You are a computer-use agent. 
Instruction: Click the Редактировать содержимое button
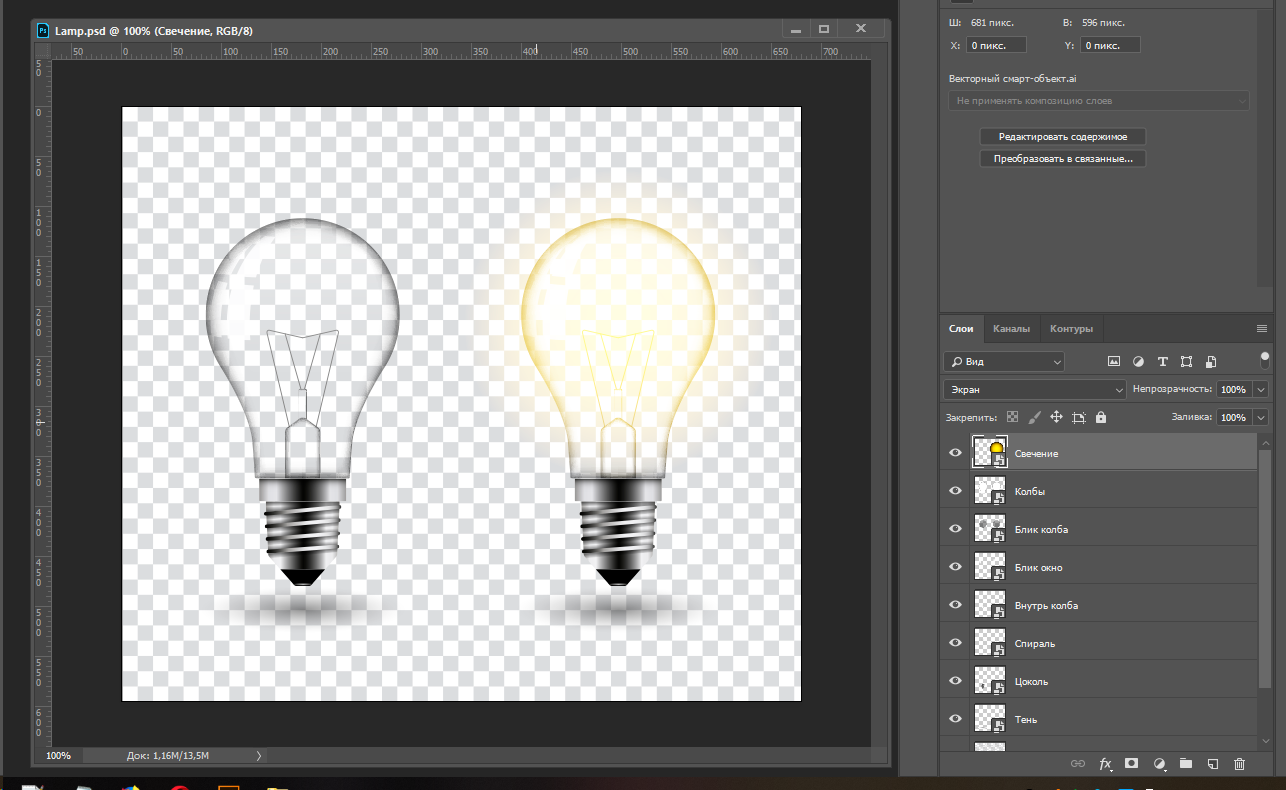pyautogui.click(x=1062, y=137)
